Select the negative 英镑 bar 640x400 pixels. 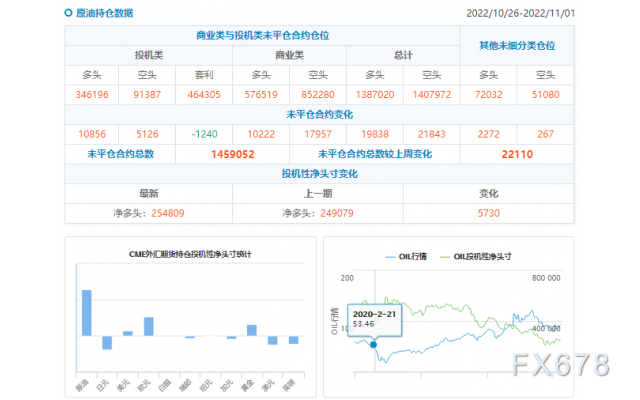[293, 340]
